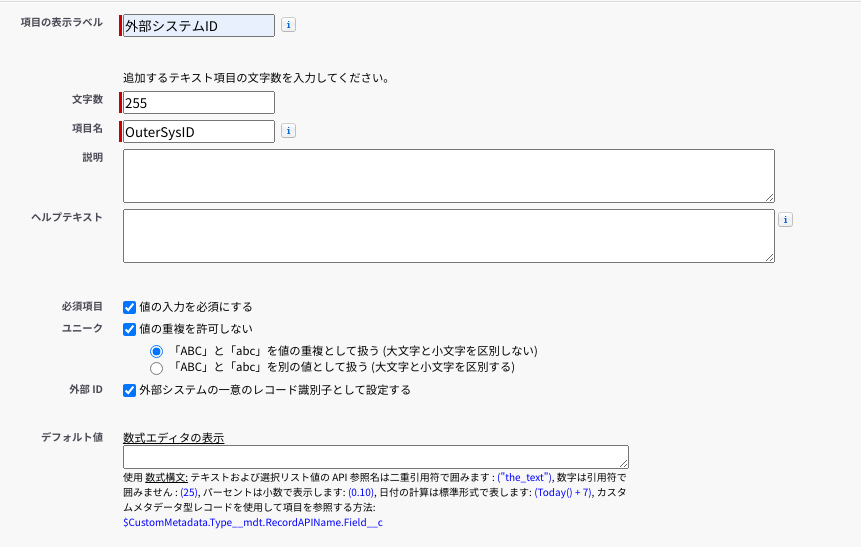The height and width of the screenshot is (547, 861).
Task: Click the text 追加するテキスト項目の文字数を入力してください。
Action: (x=256, y=78)
